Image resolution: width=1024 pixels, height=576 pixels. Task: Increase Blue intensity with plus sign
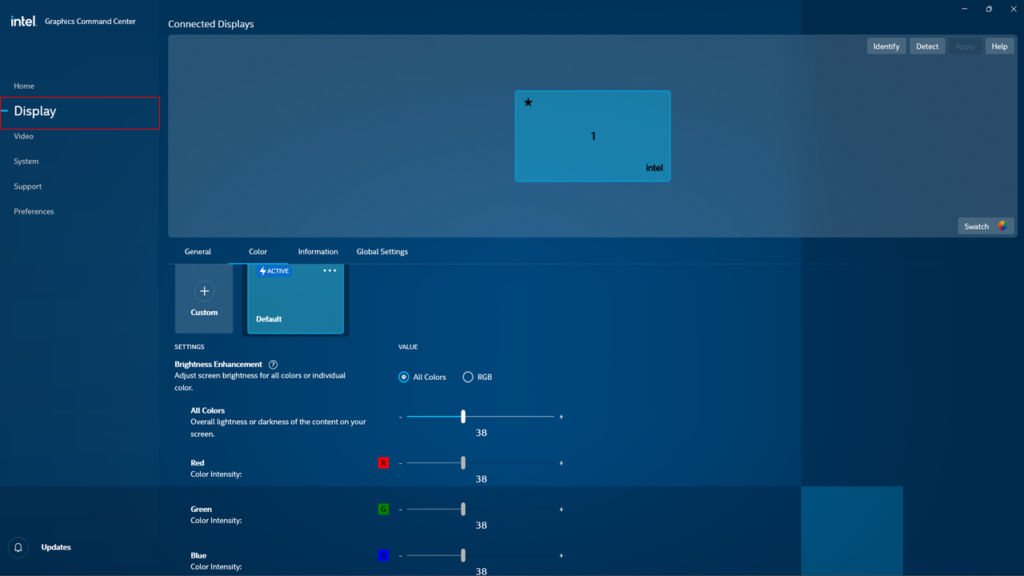[561, 556]
